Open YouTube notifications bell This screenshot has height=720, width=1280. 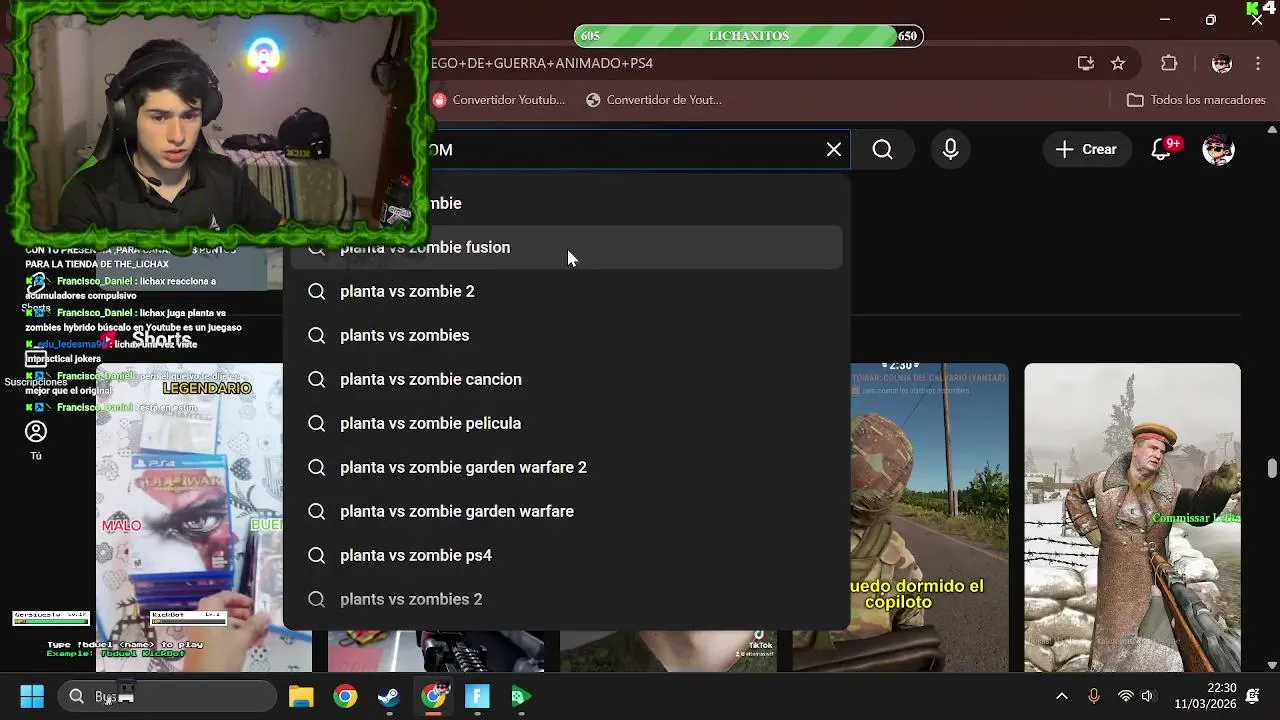click(1161, 149)
